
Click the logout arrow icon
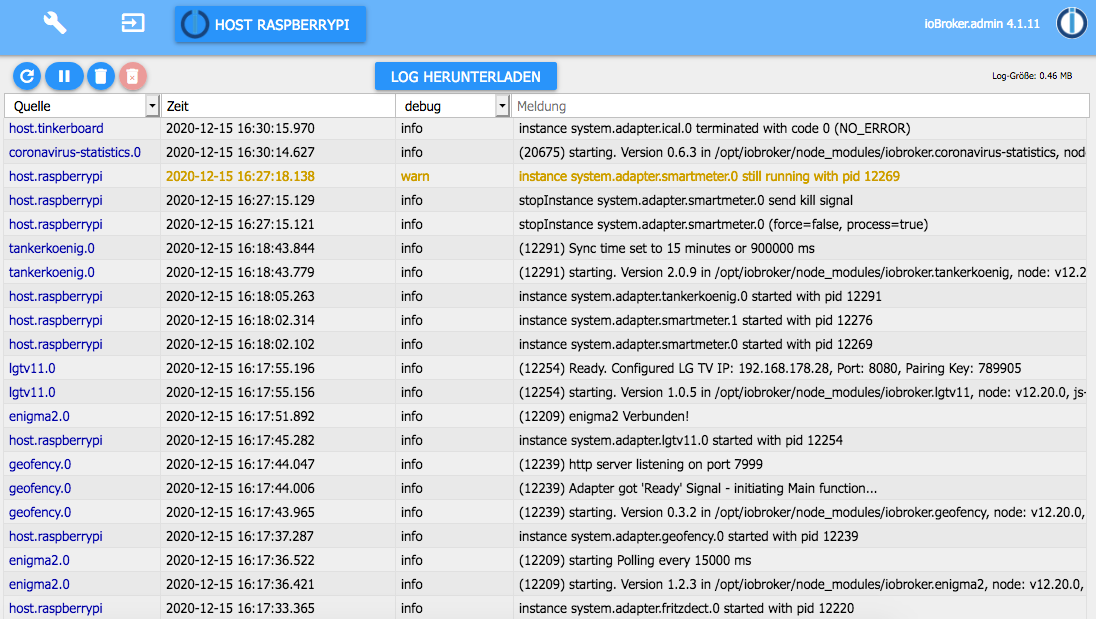(x=133, y=23)
